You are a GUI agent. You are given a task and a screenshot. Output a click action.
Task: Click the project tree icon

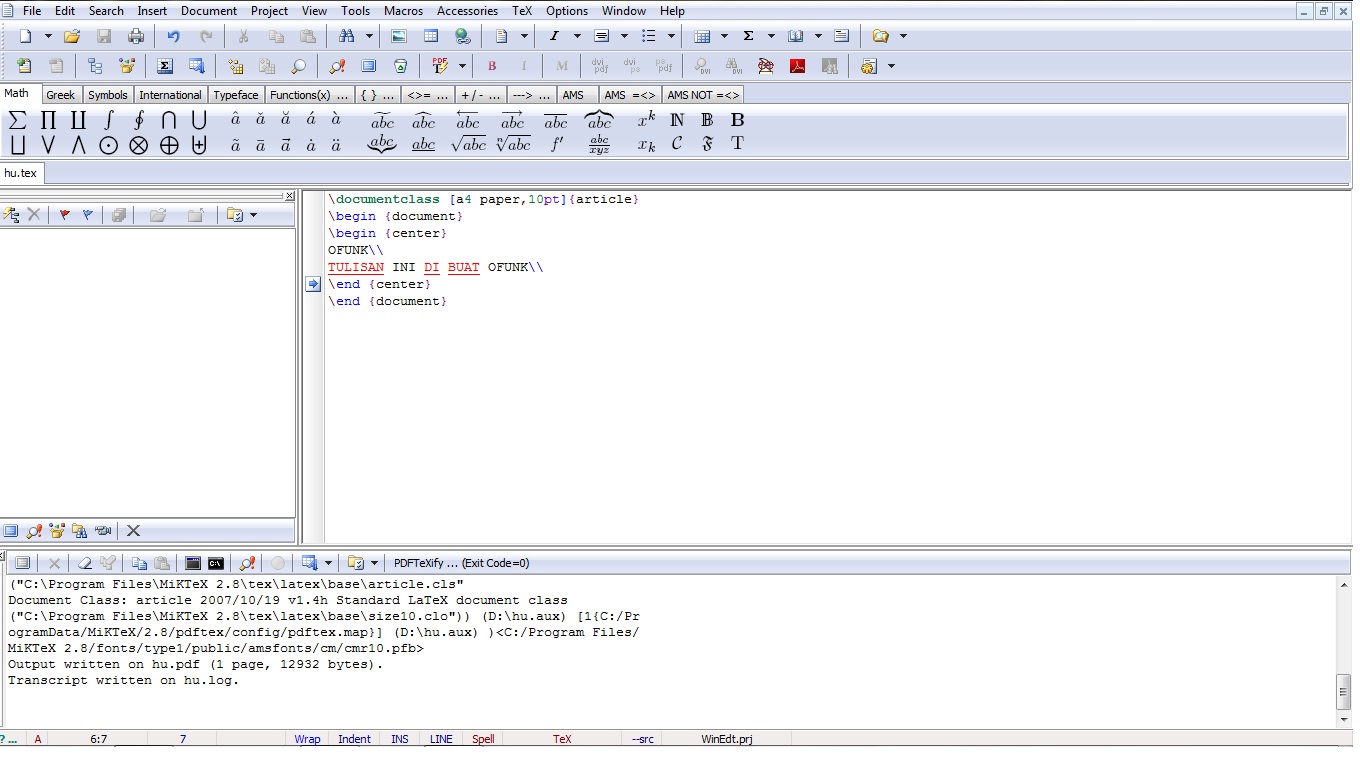coord(95,66)
